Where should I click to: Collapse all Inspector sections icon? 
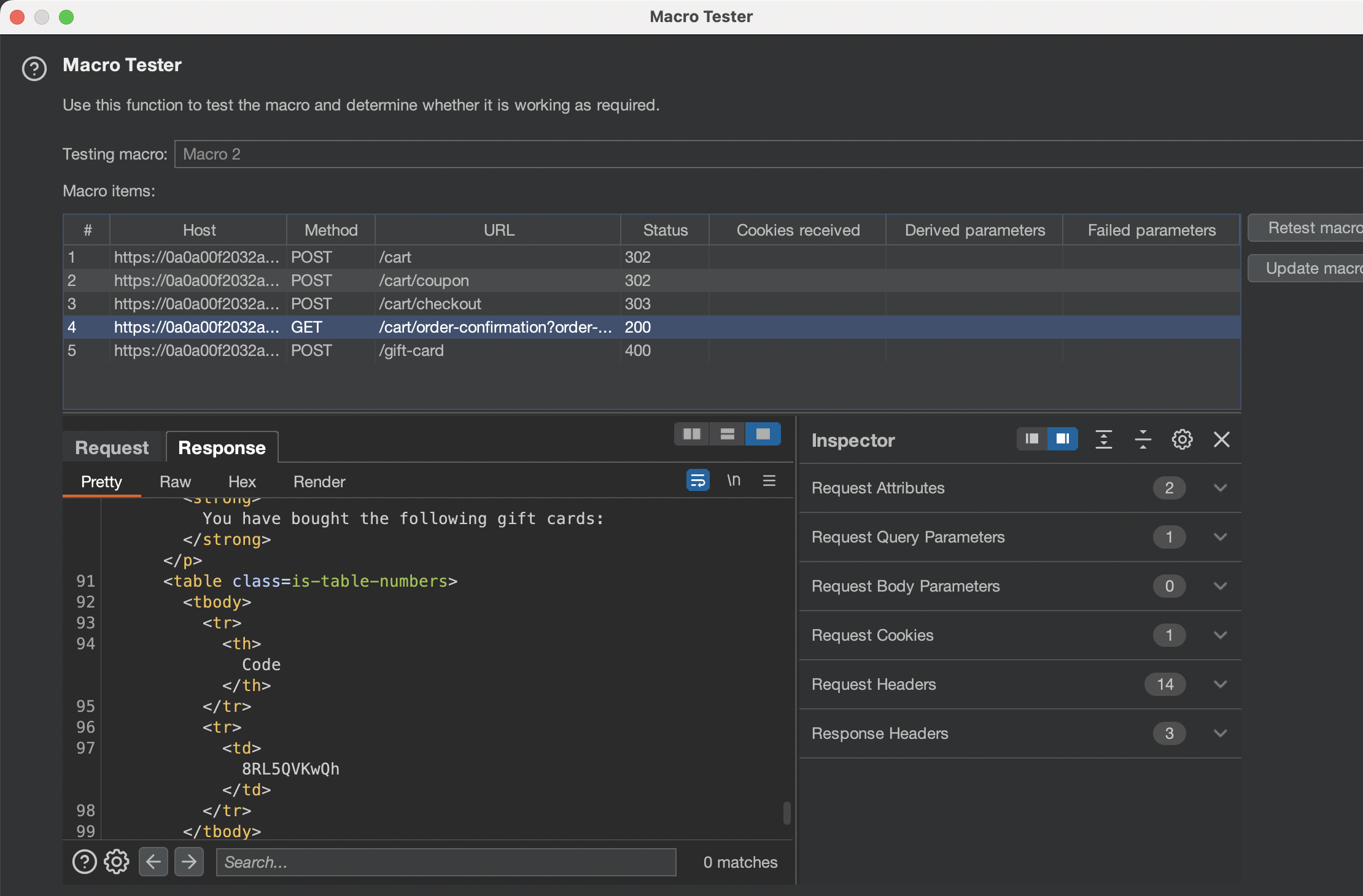pyautogui.click(x=1143, y=439)
